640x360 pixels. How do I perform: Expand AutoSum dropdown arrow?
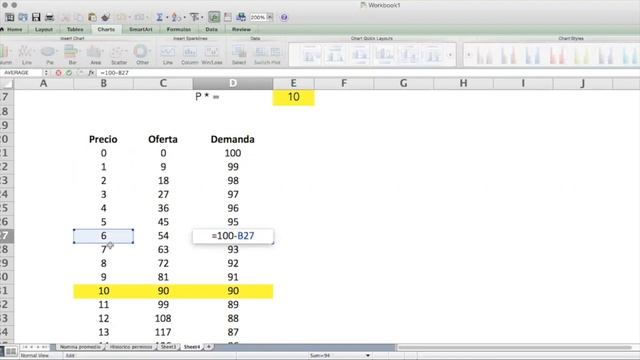pos(167,18)
